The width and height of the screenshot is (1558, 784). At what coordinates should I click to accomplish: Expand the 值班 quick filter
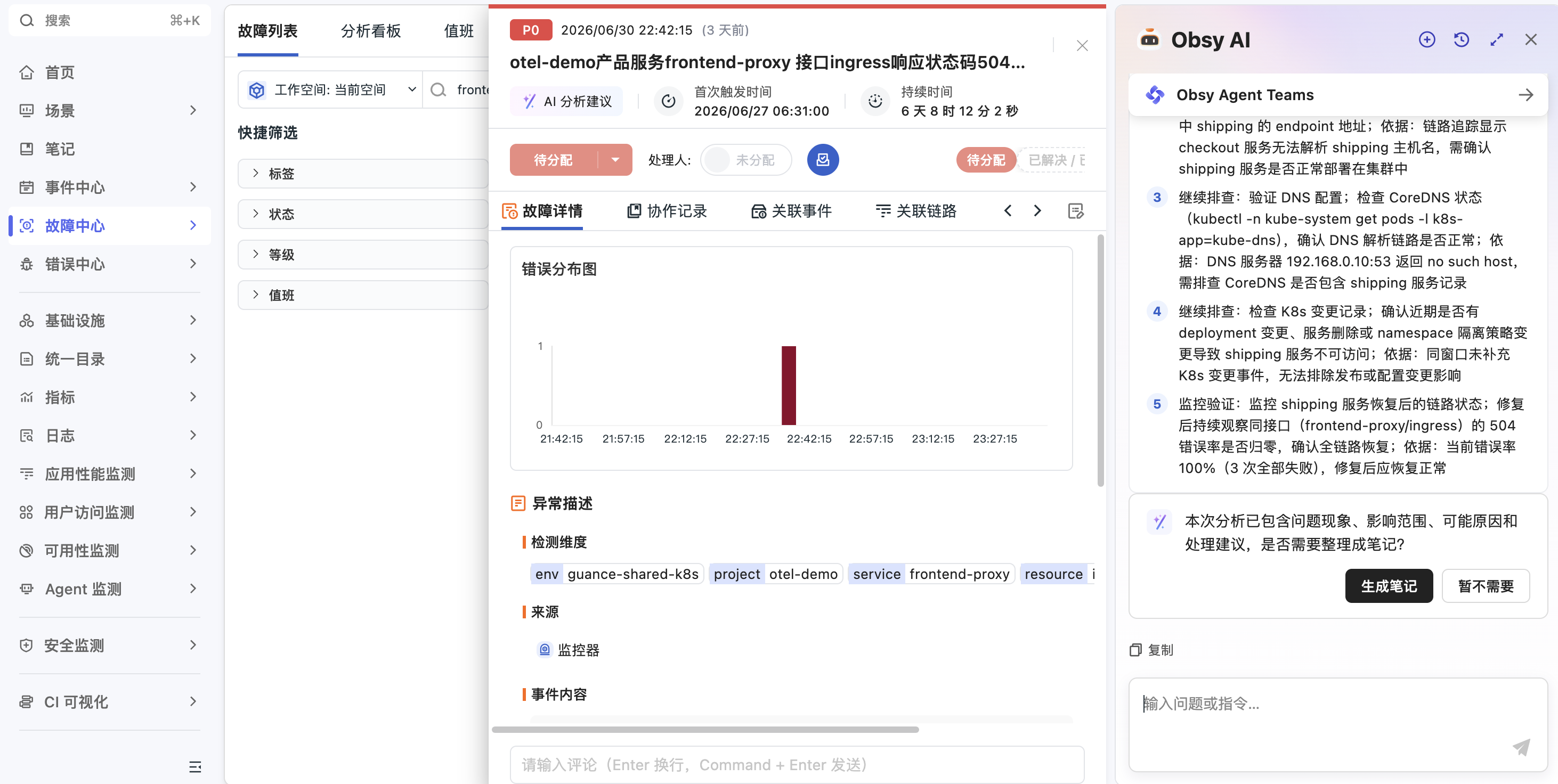(x=363, y=295)
